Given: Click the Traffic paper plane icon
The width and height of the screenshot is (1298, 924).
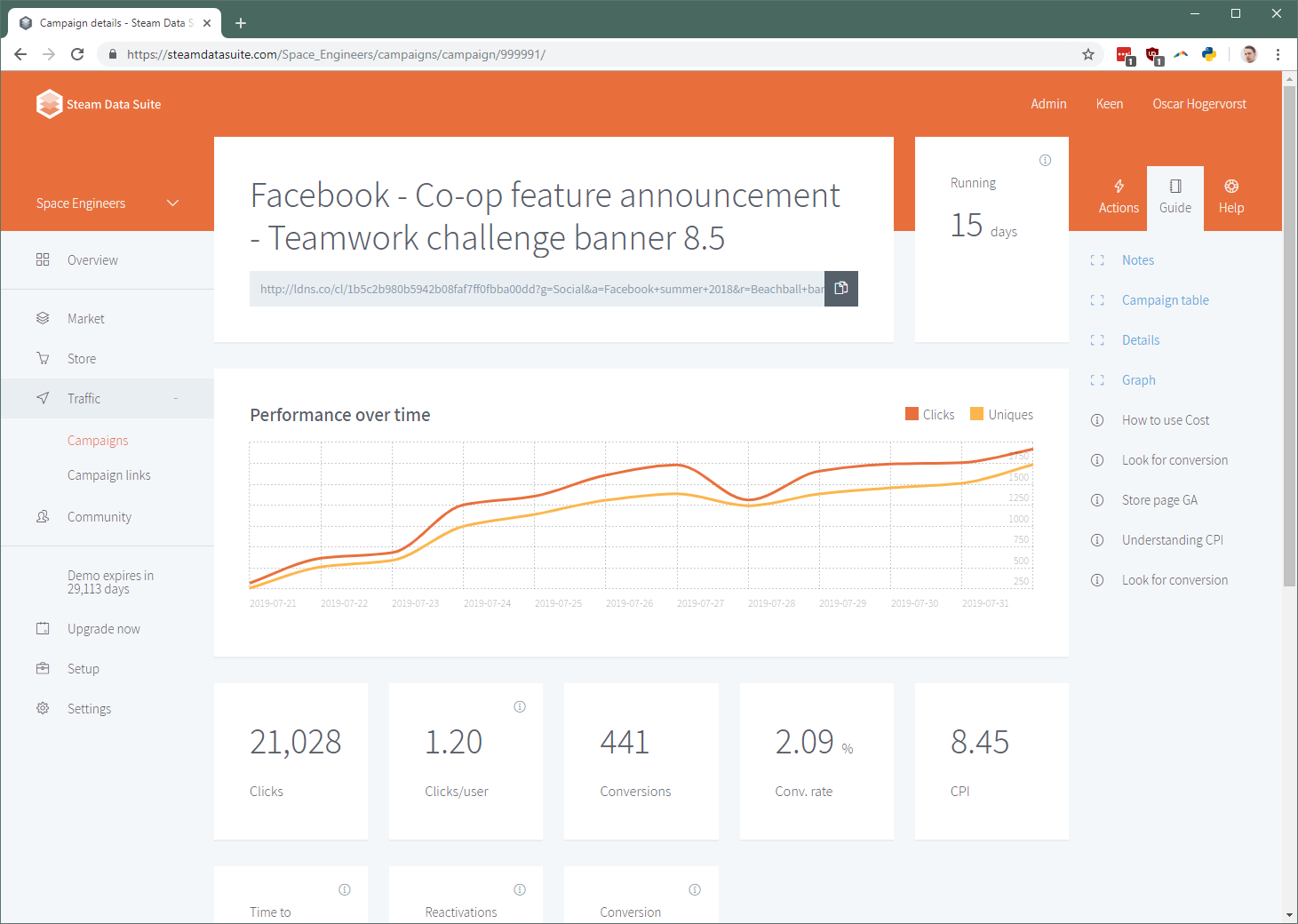Looking at the screenshot, I should pos(43,398).
